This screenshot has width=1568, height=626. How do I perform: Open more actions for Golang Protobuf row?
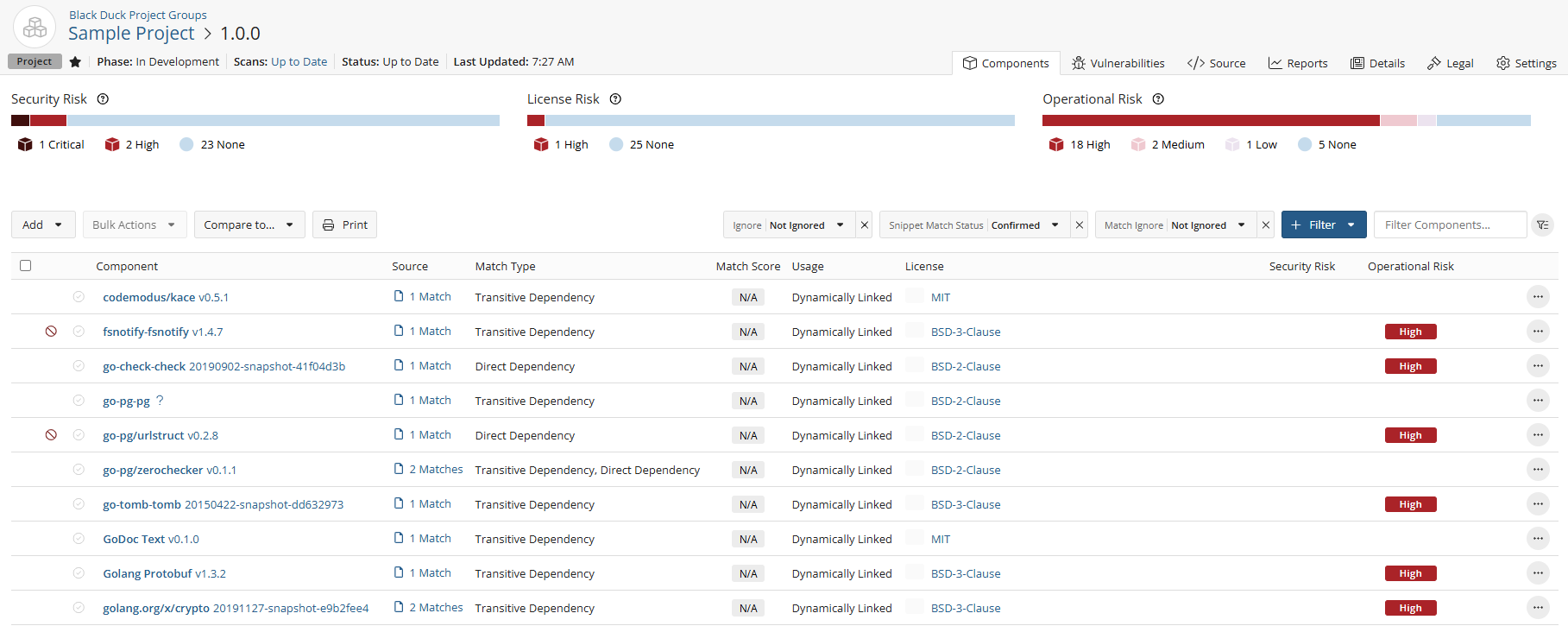1538,573
